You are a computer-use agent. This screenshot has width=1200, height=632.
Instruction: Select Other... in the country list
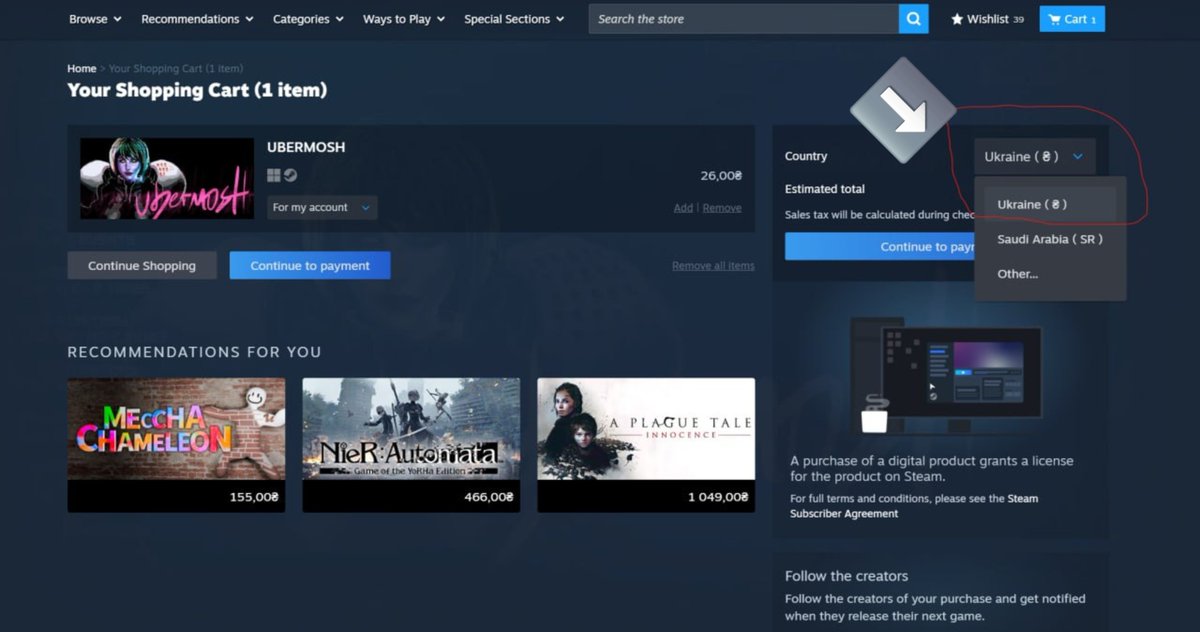[x=1050, y=274]
